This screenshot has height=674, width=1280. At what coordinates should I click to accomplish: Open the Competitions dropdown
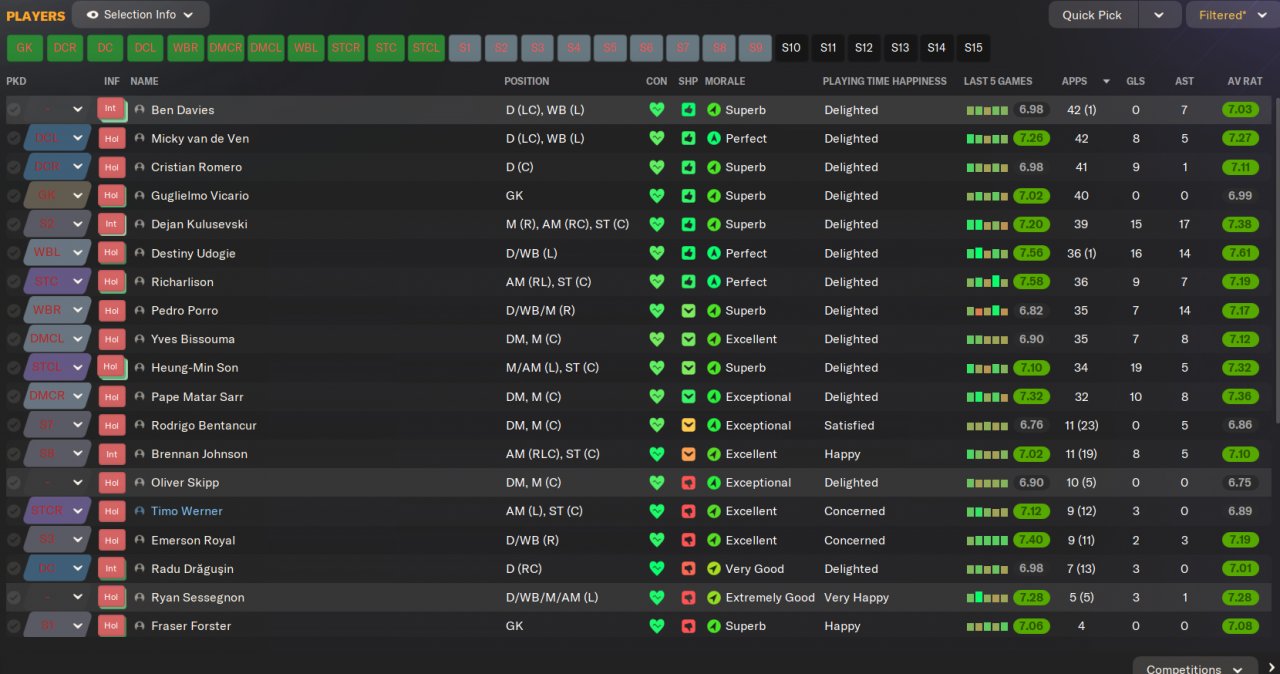pyautogui.click(x=1195, y=667)
